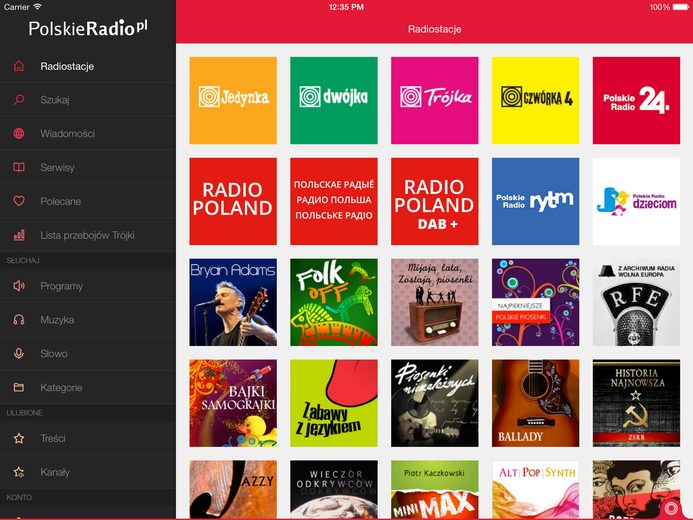Open the Radiostacje menu item
Screen dimensions: 693x520
88,66
